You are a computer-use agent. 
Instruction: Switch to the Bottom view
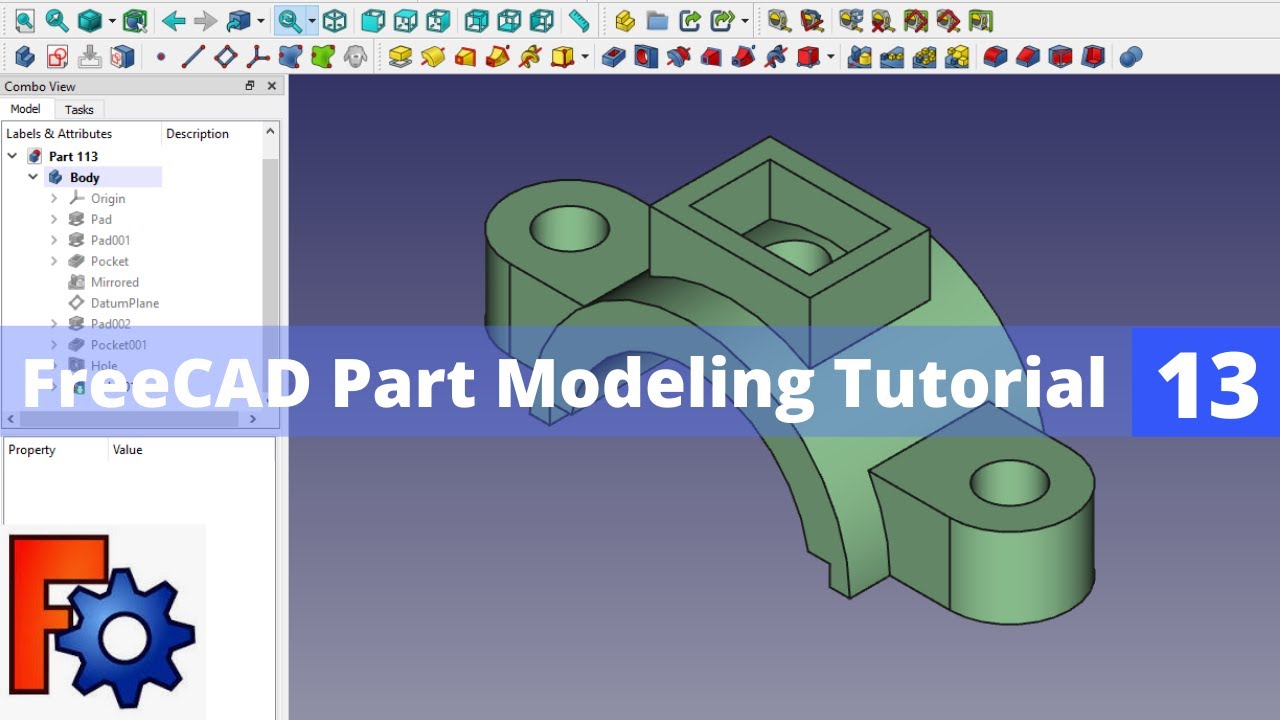pyautogui.click(x=509, y=20)
